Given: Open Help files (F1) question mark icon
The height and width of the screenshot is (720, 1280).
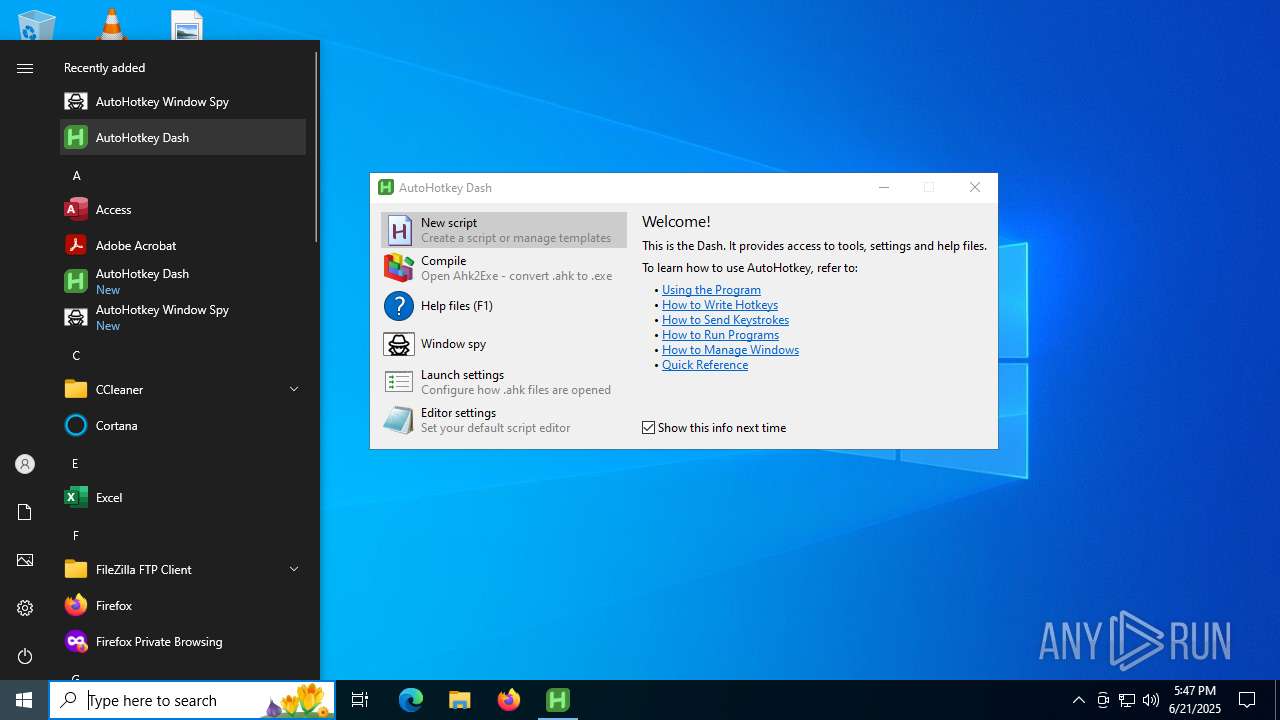Looking at the screenshot, I should tap(399, 306).
